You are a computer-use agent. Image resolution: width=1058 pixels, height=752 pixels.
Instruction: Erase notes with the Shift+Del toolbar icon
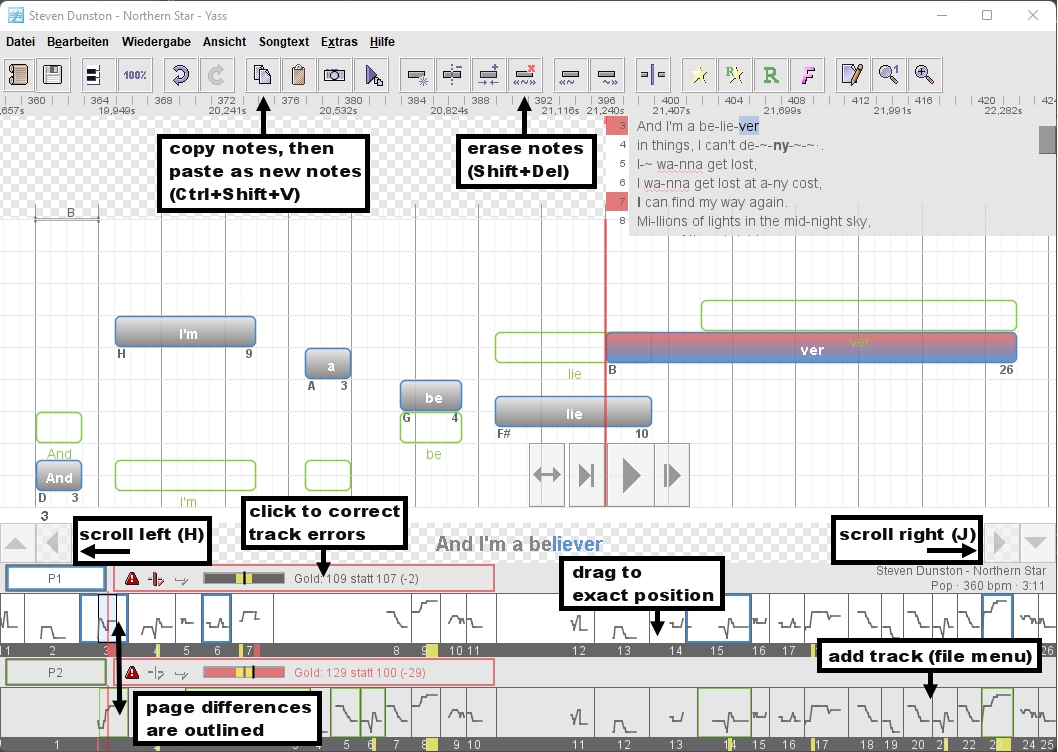click(x=525, y=75)
